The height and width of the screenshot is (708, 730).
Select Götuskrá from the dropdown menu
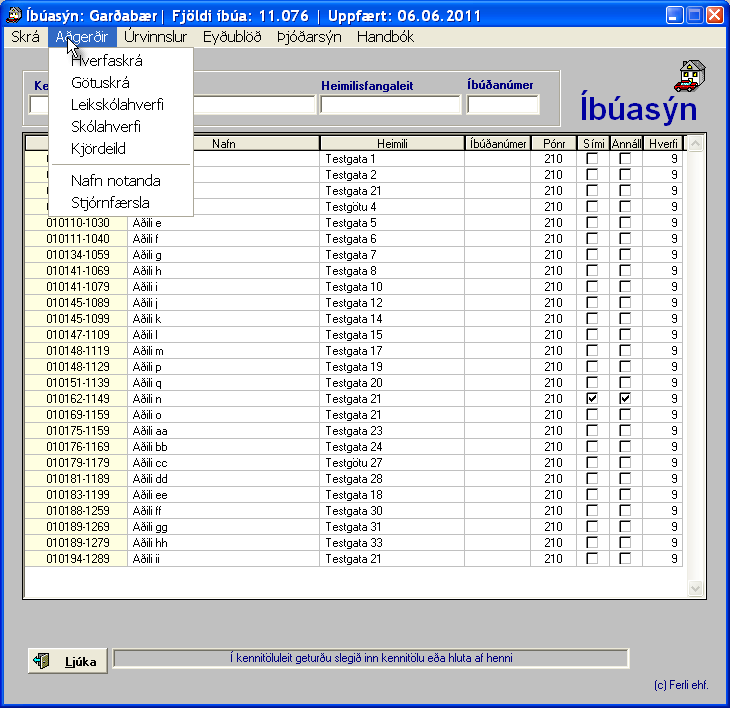coord(121,83)
